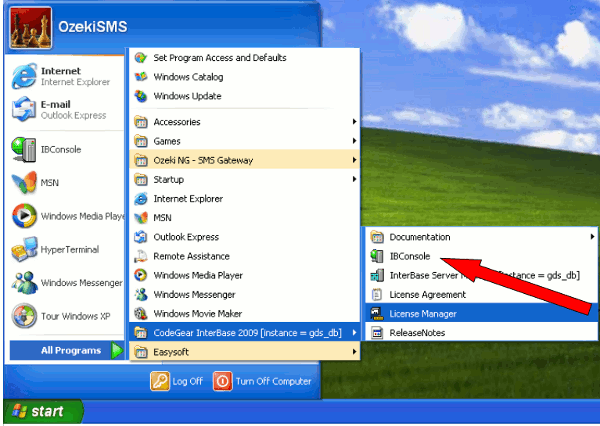Expand Startup submenu arrow
This screenshot has height=426, width=600.
point(354,179)
